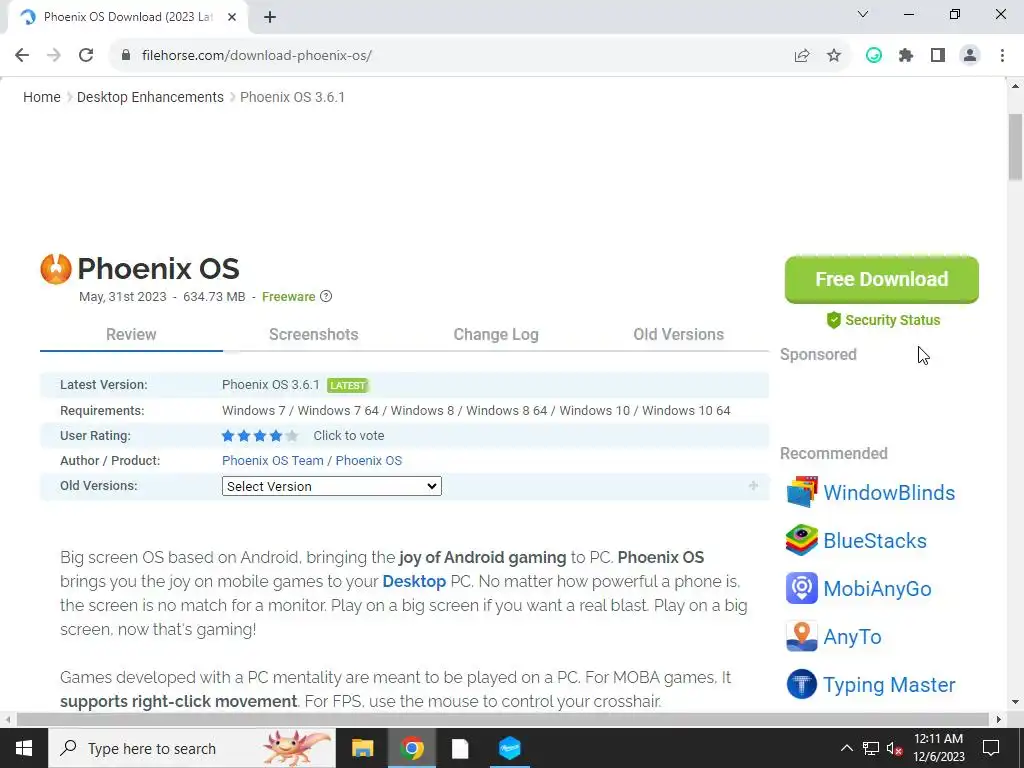Click the forward navigation arrow
The height and width of the screenshot is (768, 1024).
tap(54, 56)
